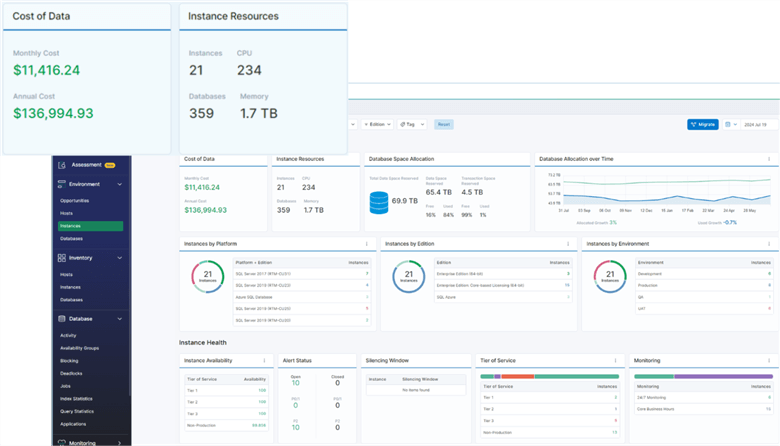Open the Edition filter dropdown
The height and width of the screenshot is (446, 780).
[376, 125]
